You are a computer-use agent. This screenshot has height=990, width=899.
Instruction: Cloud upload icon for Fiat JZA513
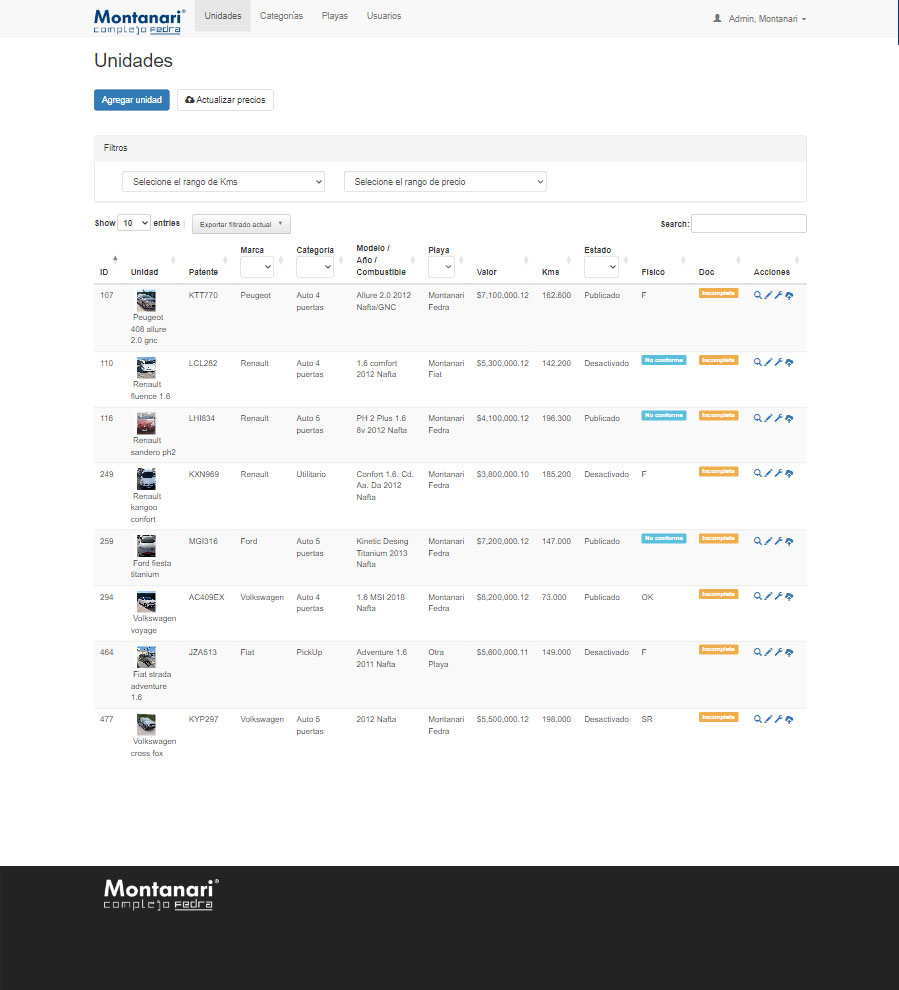coord(789,652)
